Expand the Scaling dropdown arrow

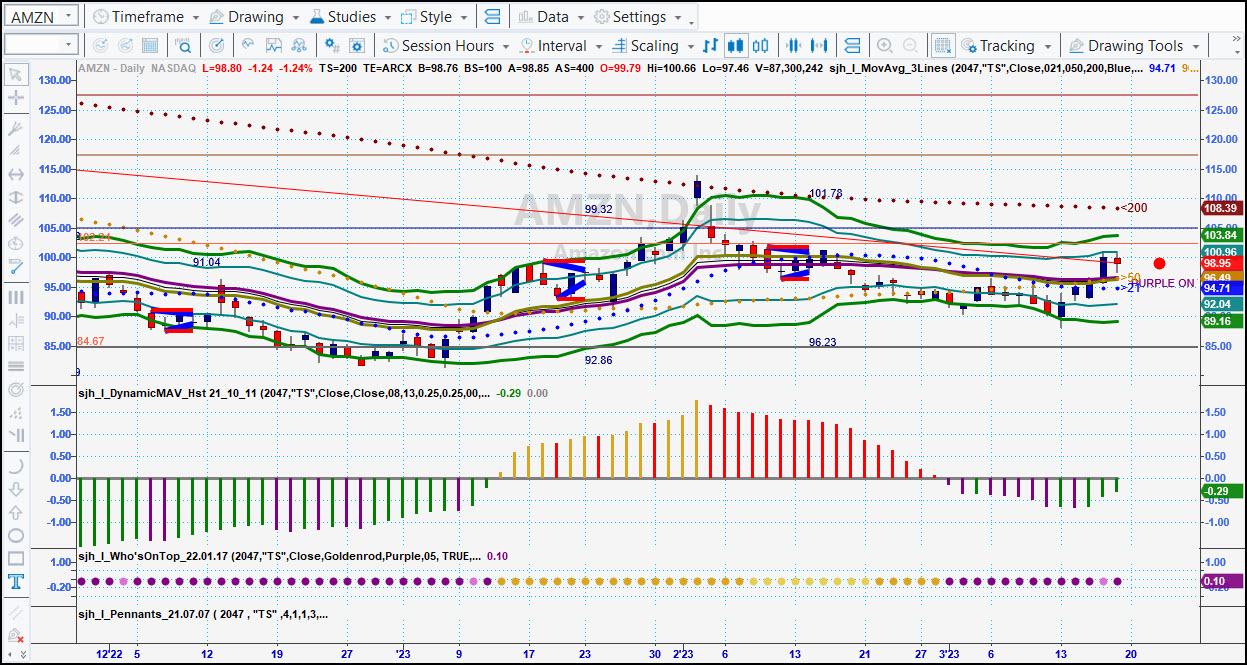pyautogui.click(x=689, y=47)
